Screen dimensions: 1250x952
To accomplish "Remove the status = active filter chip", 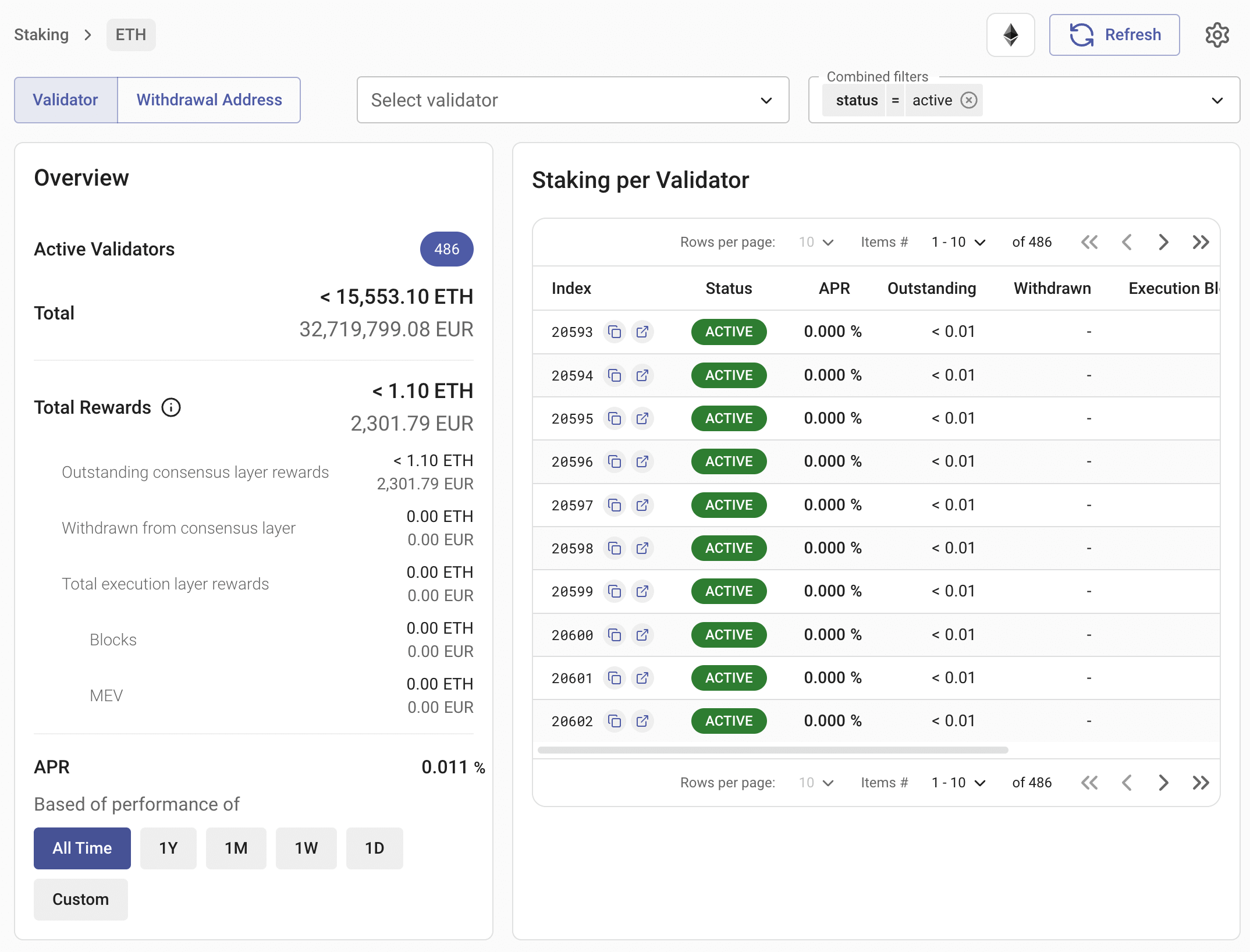I will tap(968, 100).
